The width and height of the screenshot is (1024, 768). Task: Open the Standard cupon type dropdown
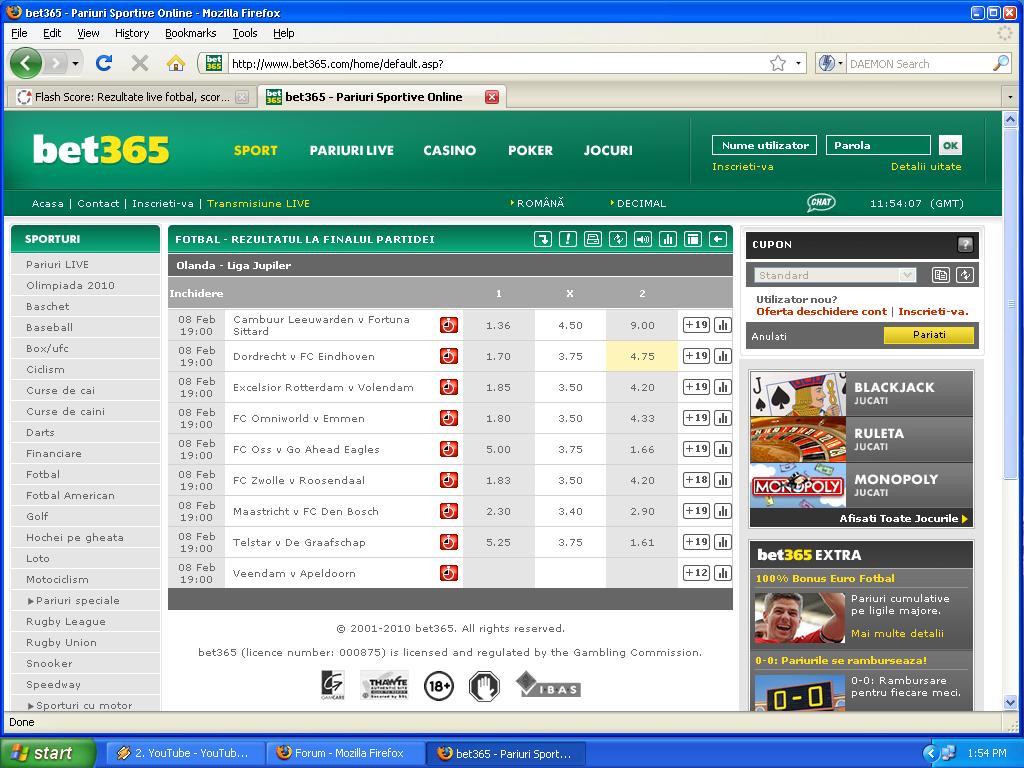pos(835,275)
